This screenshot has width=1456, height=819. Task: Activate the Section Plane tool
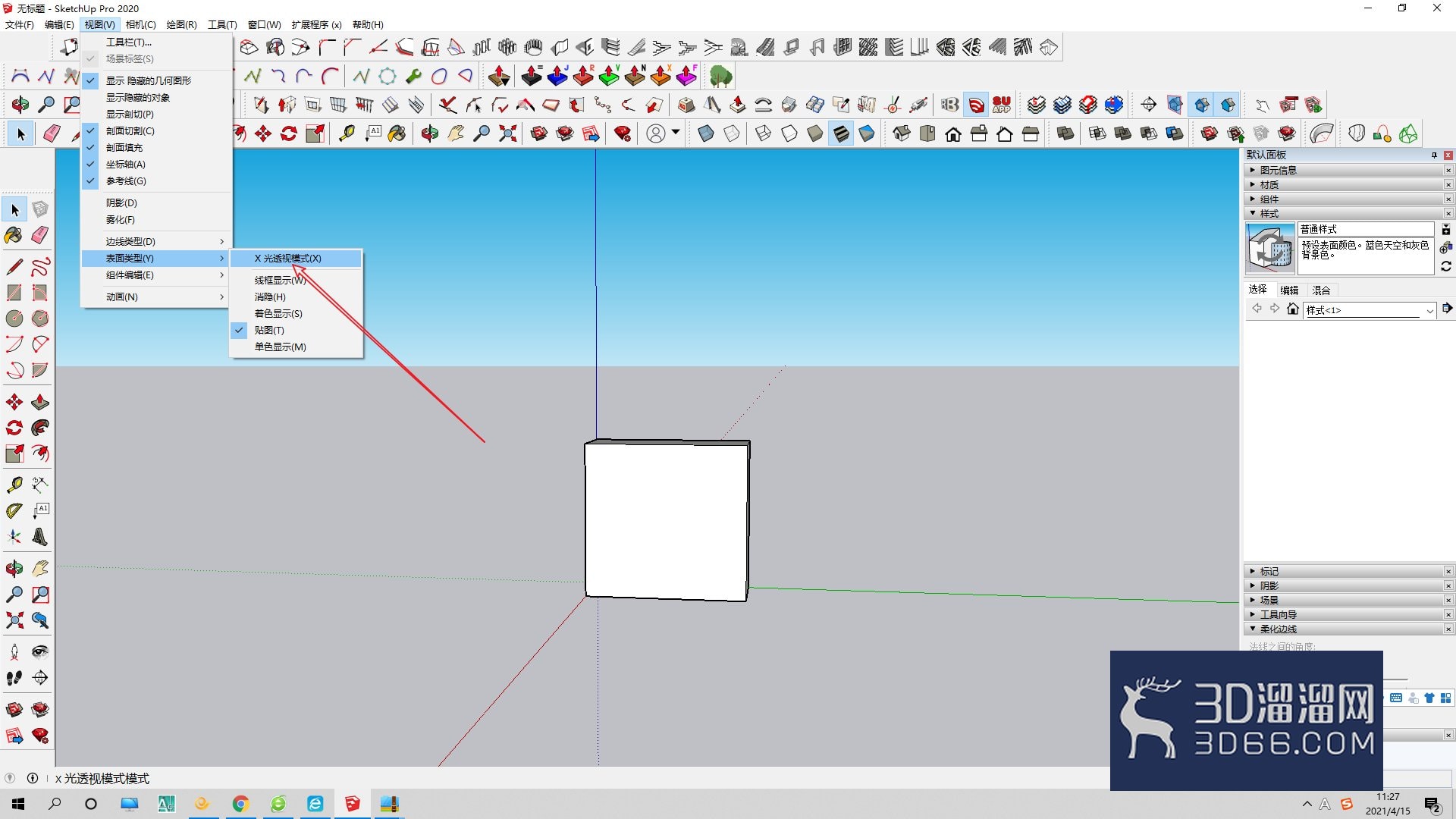(x=40, y=678)
